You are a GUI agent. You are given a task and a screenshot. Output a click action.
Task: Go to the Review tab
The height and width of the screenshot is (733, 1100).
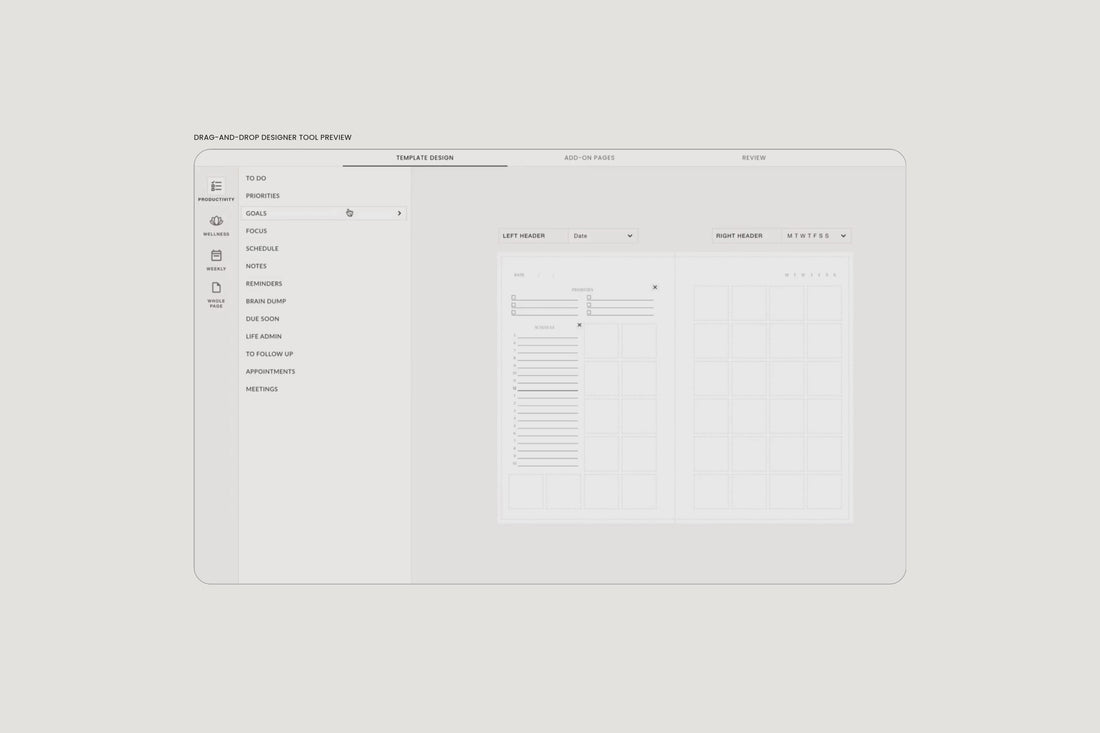pos(754,157)
